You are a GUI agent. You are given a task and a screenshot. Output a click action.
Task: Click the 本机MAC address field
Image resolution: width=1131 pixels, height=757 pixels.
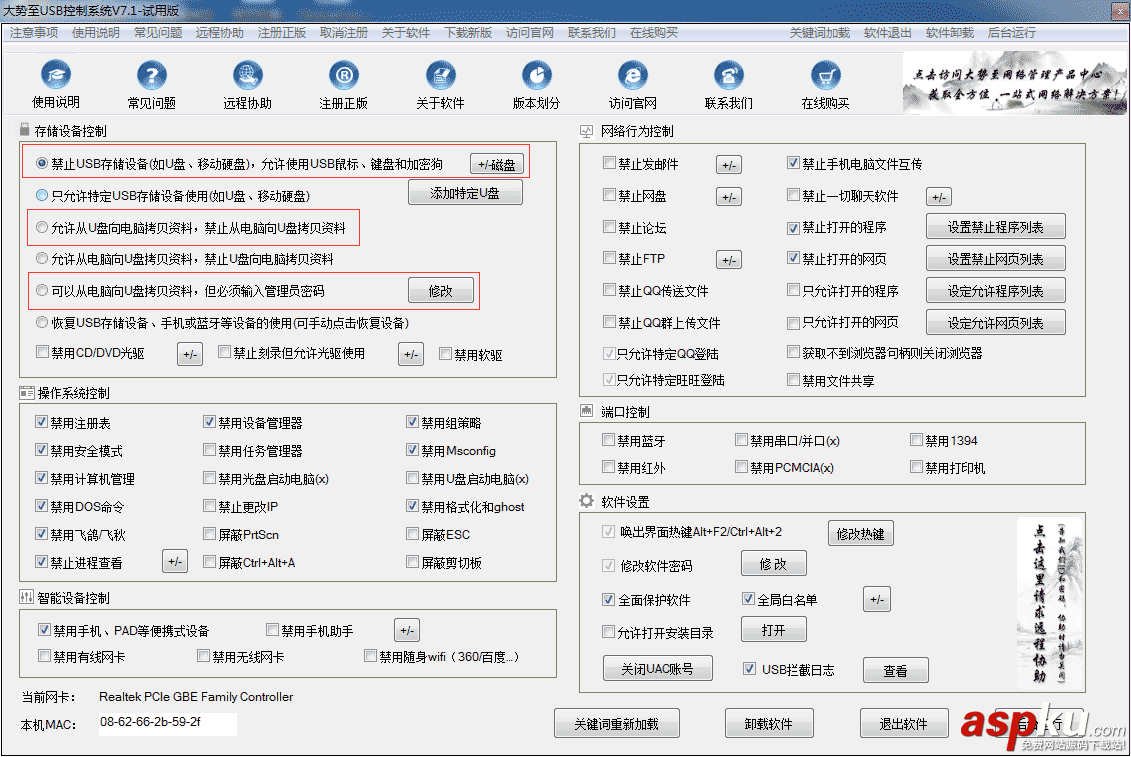(166, 721)
